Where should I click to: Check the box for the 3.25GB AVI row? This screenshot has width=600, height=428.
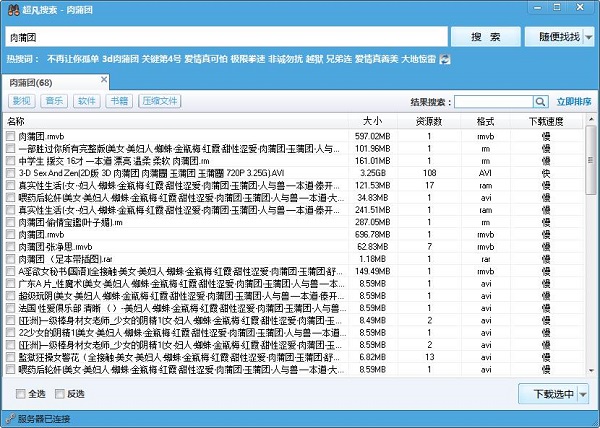(11, 173)
